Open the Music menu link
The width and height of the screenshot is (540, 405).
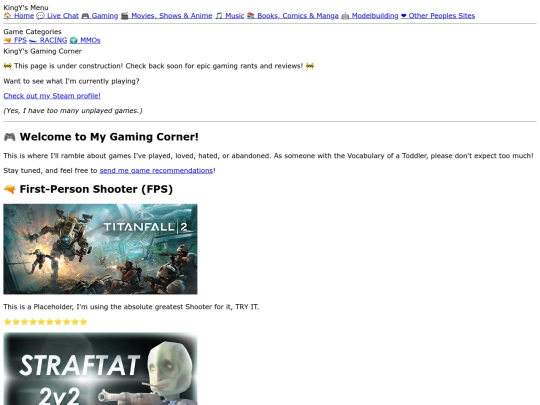[229, 16]
